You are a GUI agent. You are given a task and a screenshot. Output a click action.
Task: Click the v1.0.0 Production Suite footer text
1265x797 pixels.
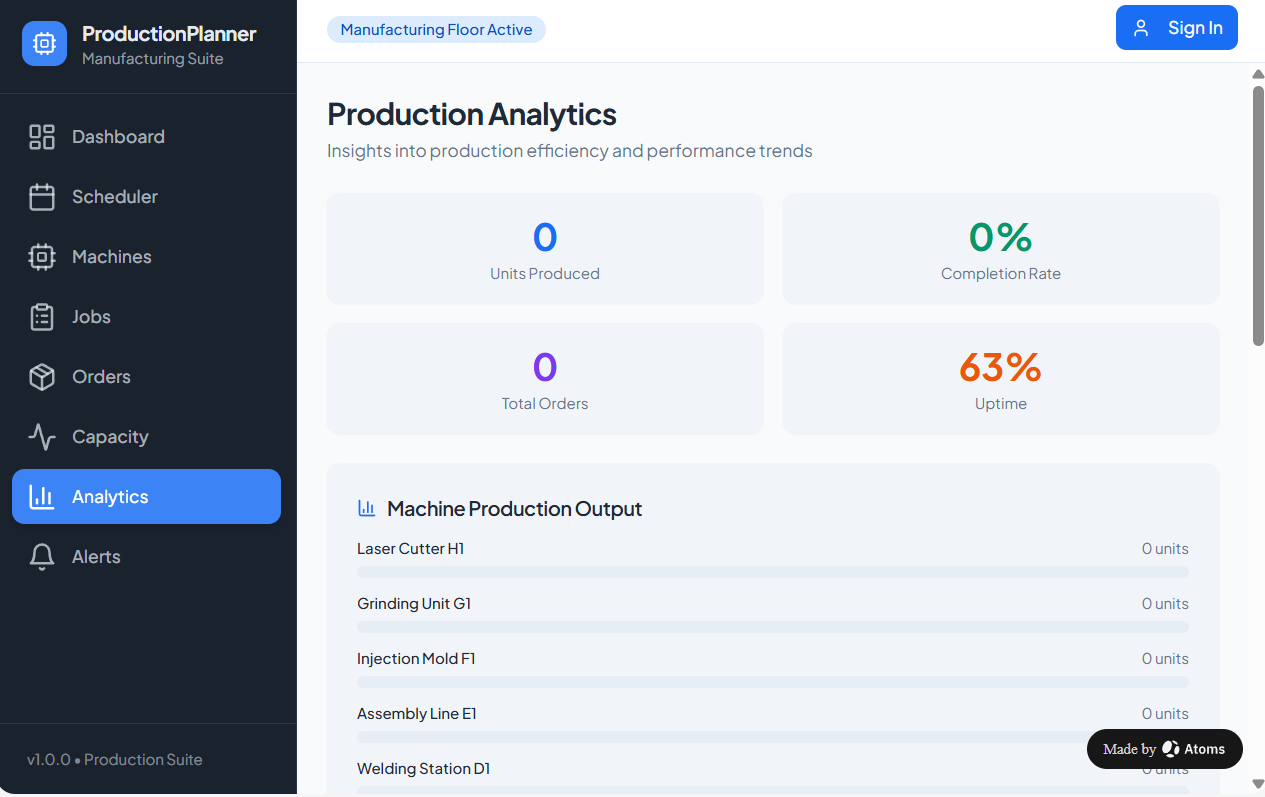point(115,760)
